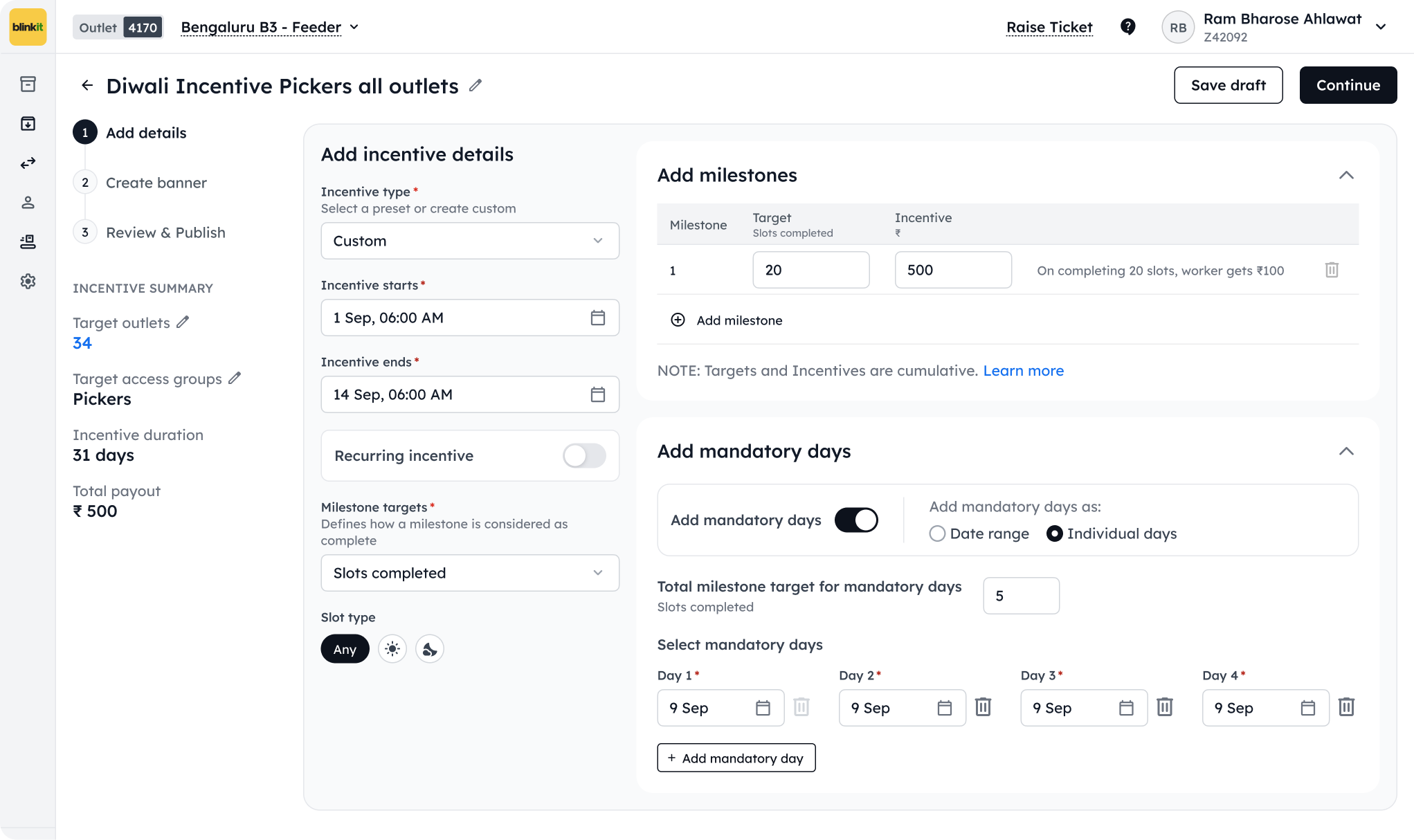
Task: Go to step 3 Review & Publish
Action: [x=149, y=232]
